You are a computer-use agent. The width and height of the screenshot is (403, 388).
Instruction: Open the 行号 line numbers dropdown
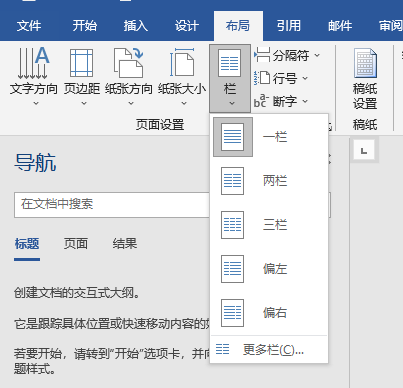(x=281, y=78)
